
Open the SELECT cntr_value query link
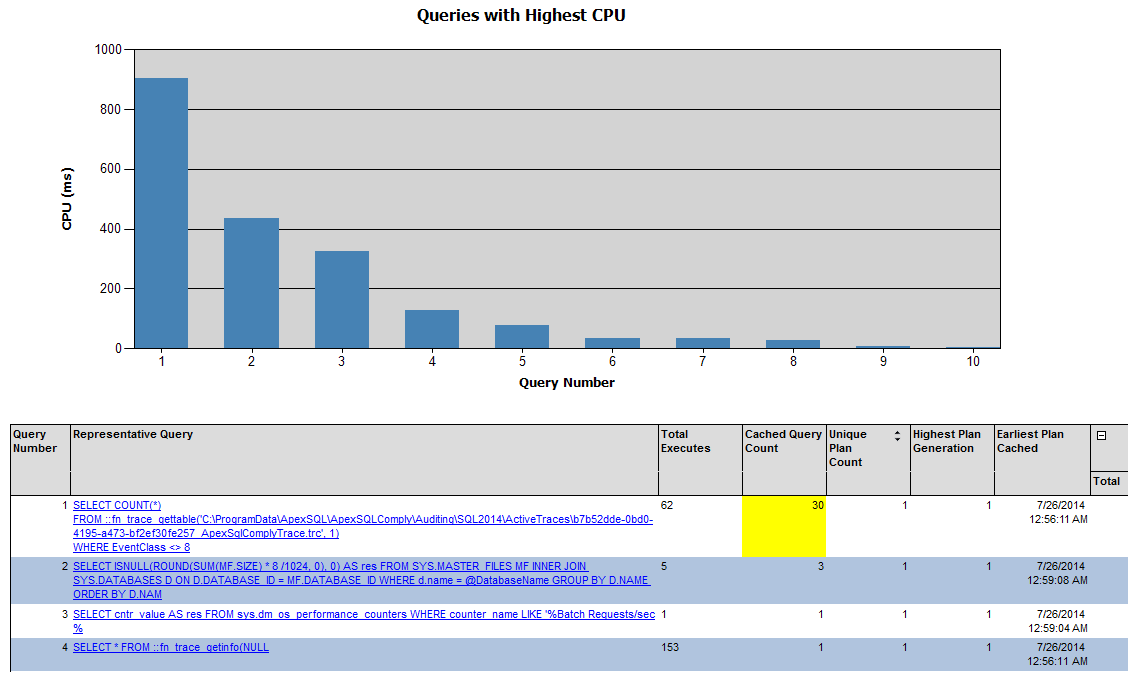coord(364,614)
